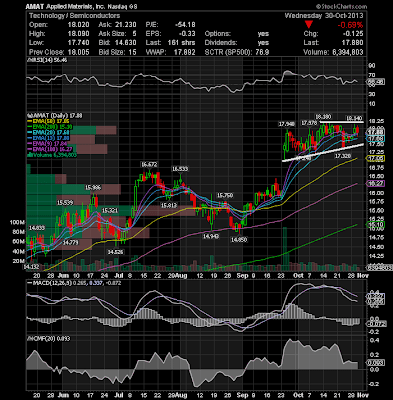Click the -0.072 MACD histogram axis tag
The height and width of the screenshot is (400, 393).
click(377, 324)
